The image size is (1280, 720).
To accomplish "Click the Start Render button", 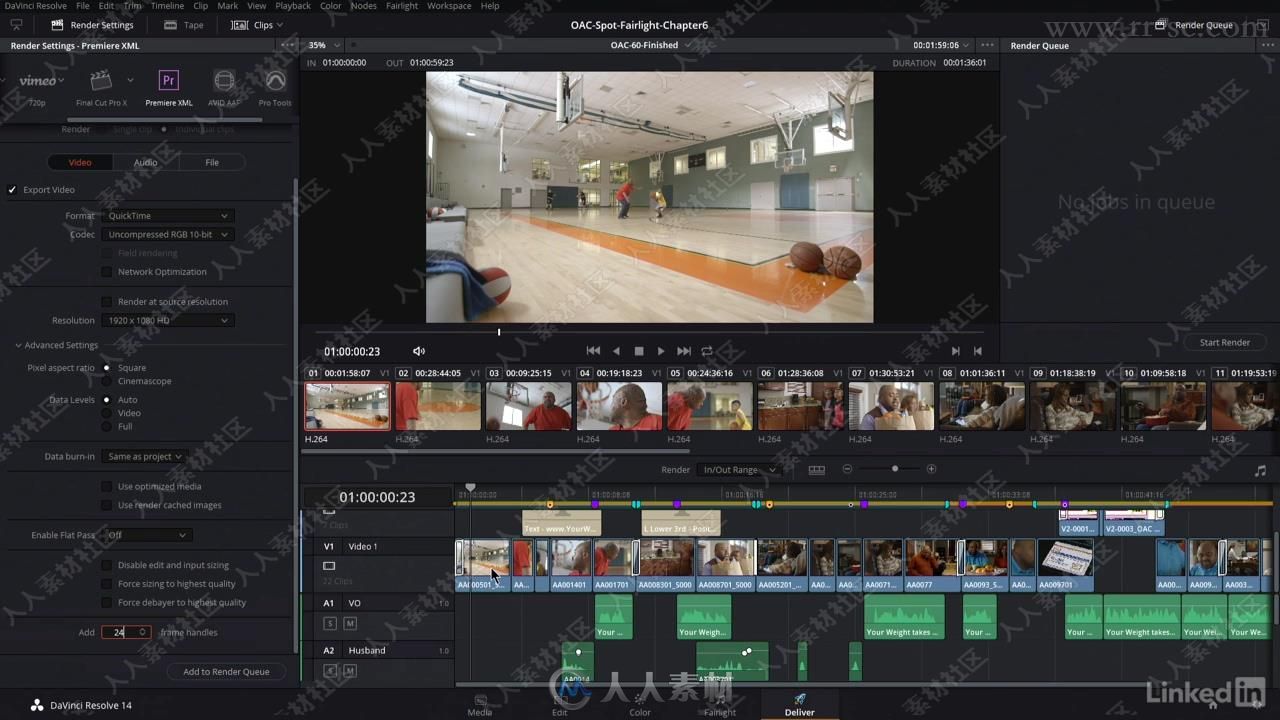I will click(1225, 342).
